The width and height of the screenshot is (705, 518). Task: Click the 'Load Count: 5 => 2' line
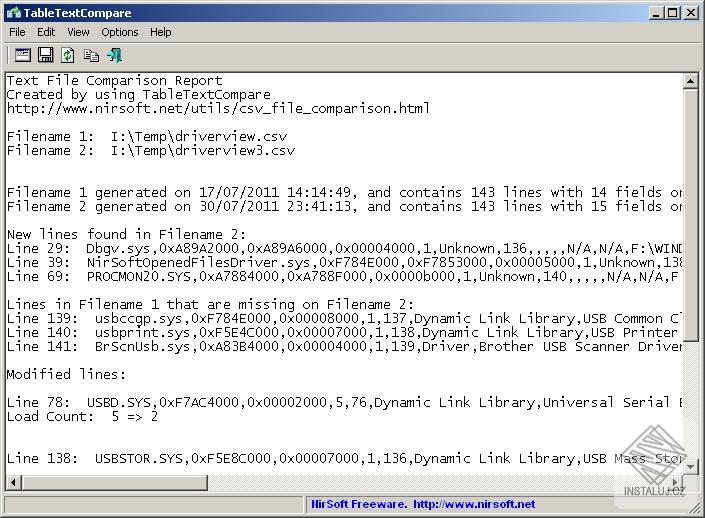82,416
